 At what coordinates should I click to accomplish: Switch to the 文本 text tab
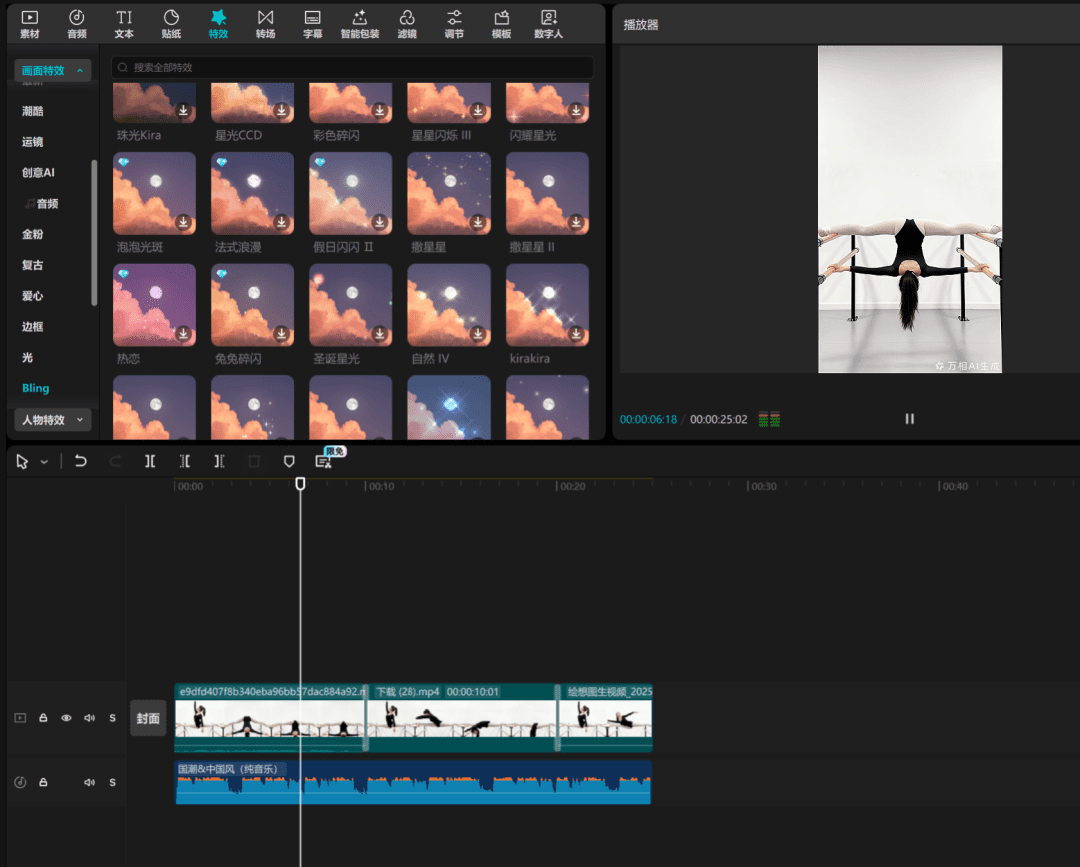[x=124, y=24]
